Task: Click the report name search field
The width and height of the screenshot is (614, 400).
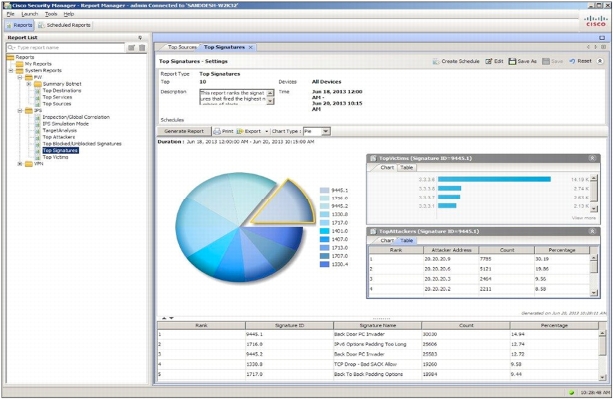Action: pos(66,47)
